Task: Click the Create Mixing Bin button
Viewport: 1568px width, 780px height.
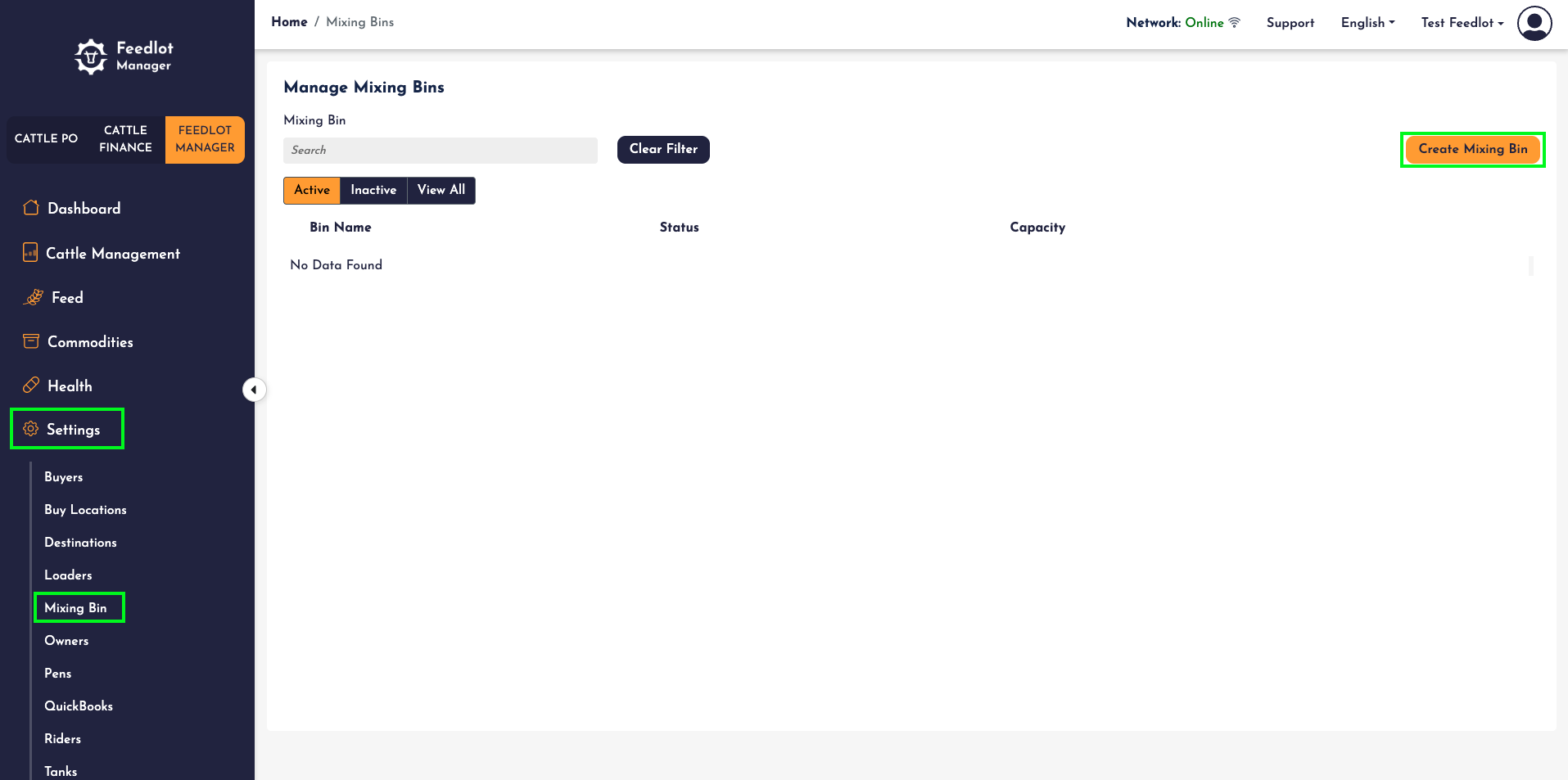Action: pos(1473,149)
